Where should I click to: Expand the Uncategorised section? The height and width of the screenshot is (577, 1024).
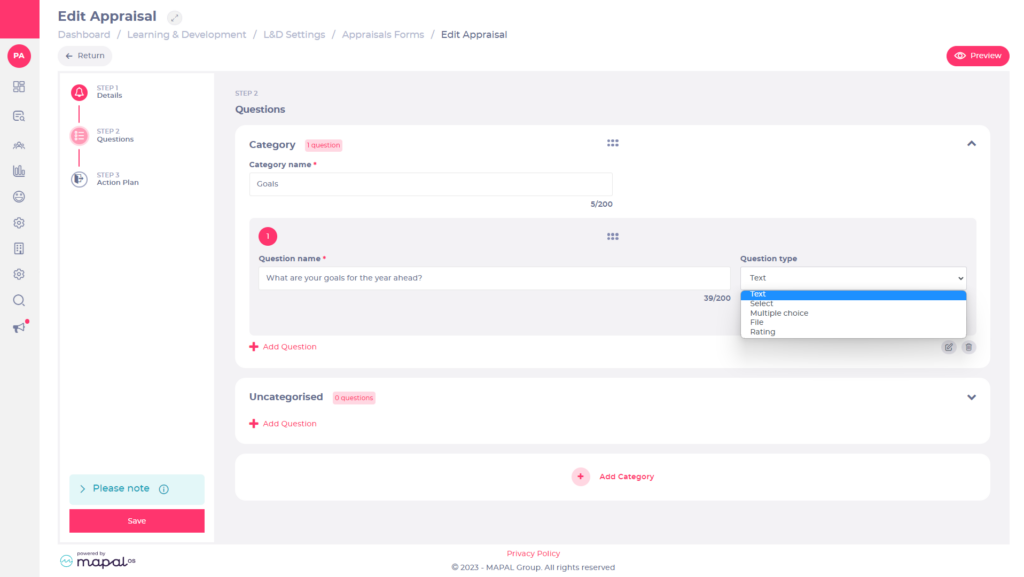point(970,397)
